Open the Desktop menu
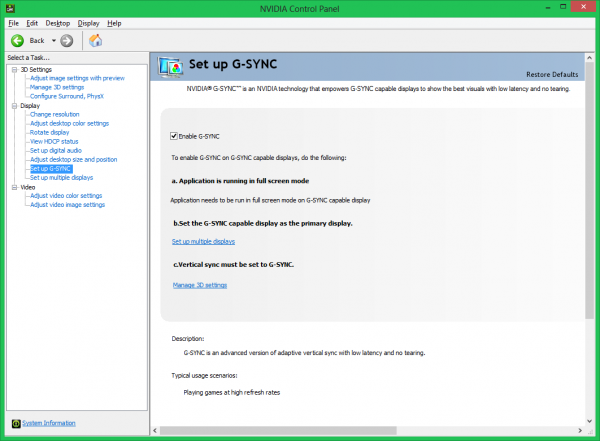This screenshot has height=441, width=600. [x=58, y=23]
